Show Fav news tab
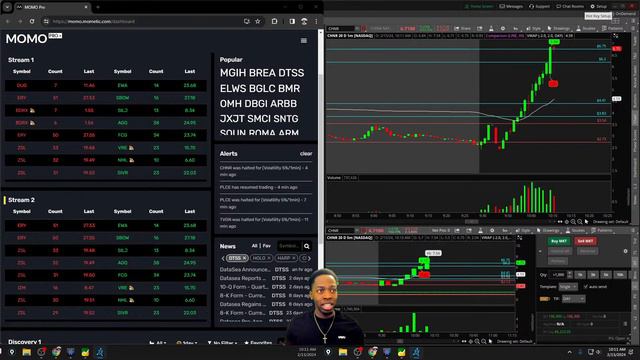 pos(267,246)
